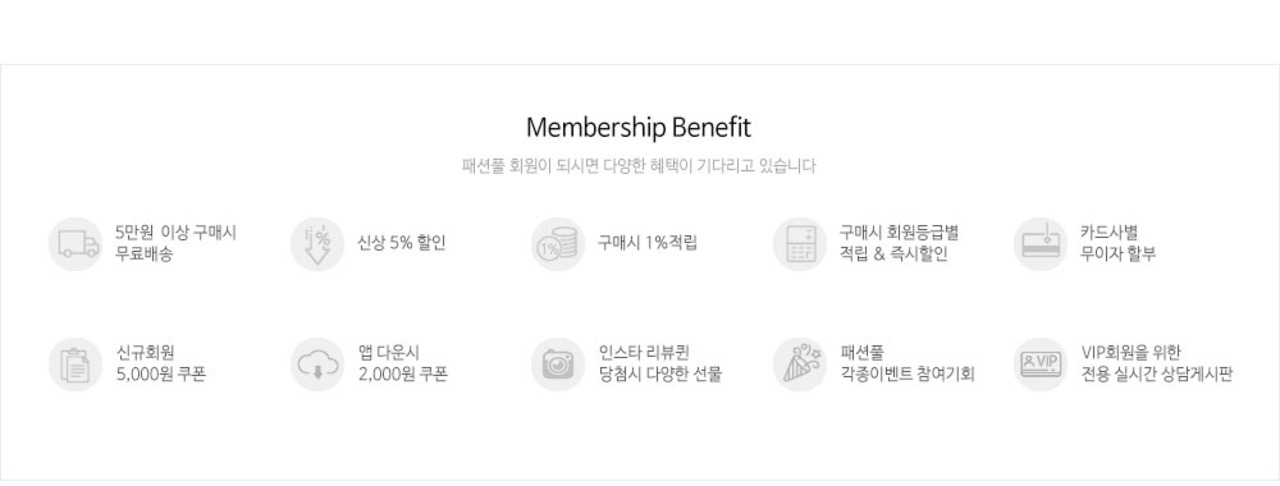This screenshot has width=1280, height=486.
Task: Select the 5만원 이상 구매시 무료배송 text
Action: (x=176, y=243)
